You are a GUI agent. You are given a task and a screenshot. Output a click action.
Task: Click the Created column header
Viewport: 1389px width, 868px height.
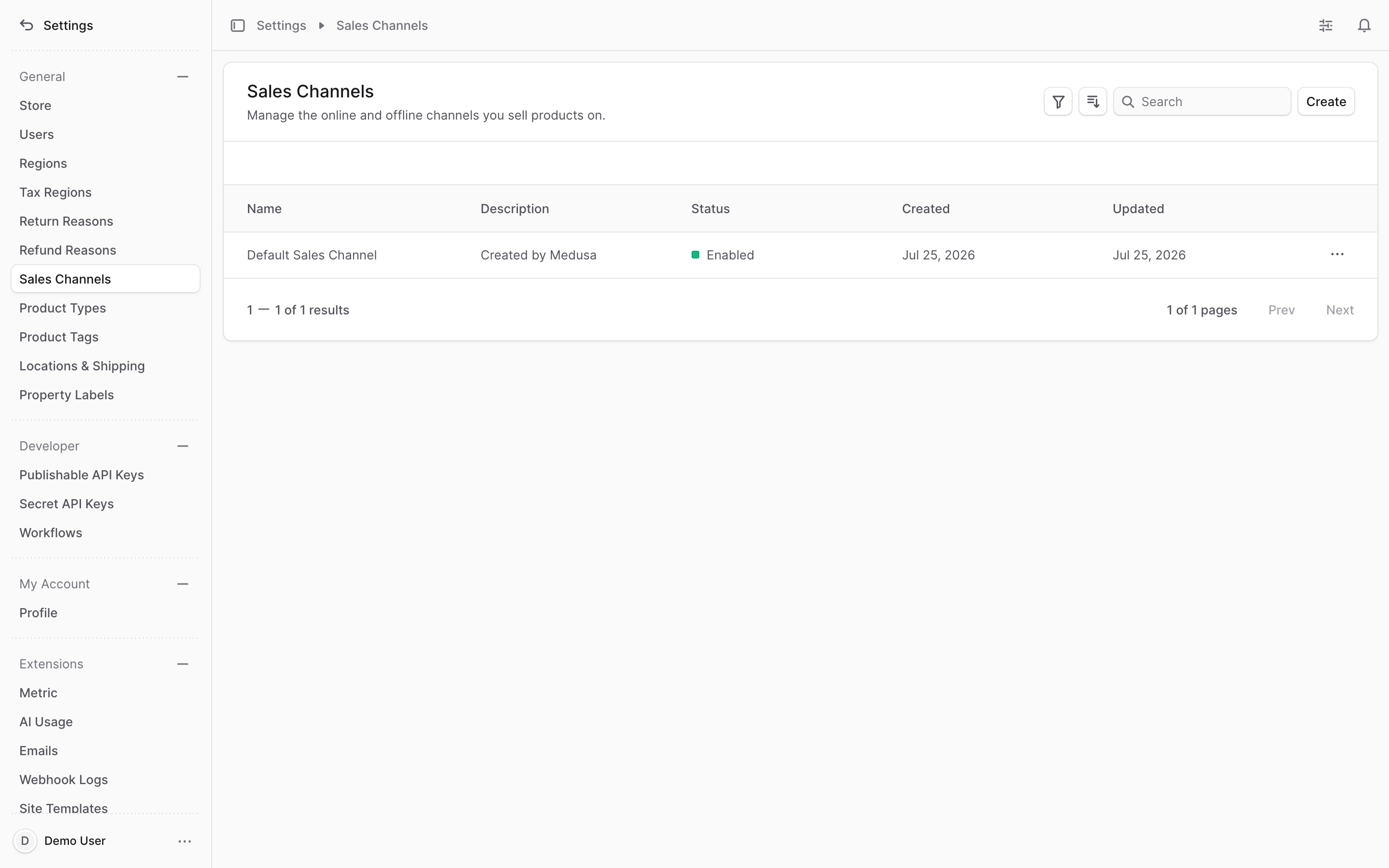925,209
